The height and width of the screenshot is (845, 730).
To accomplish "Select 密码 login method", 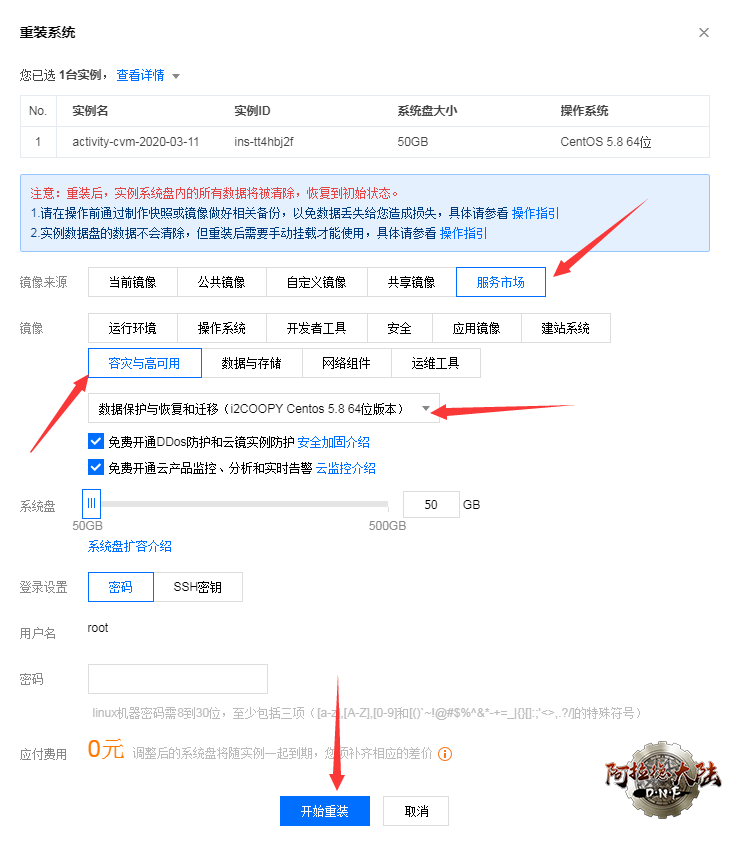I will click(120, 587).
